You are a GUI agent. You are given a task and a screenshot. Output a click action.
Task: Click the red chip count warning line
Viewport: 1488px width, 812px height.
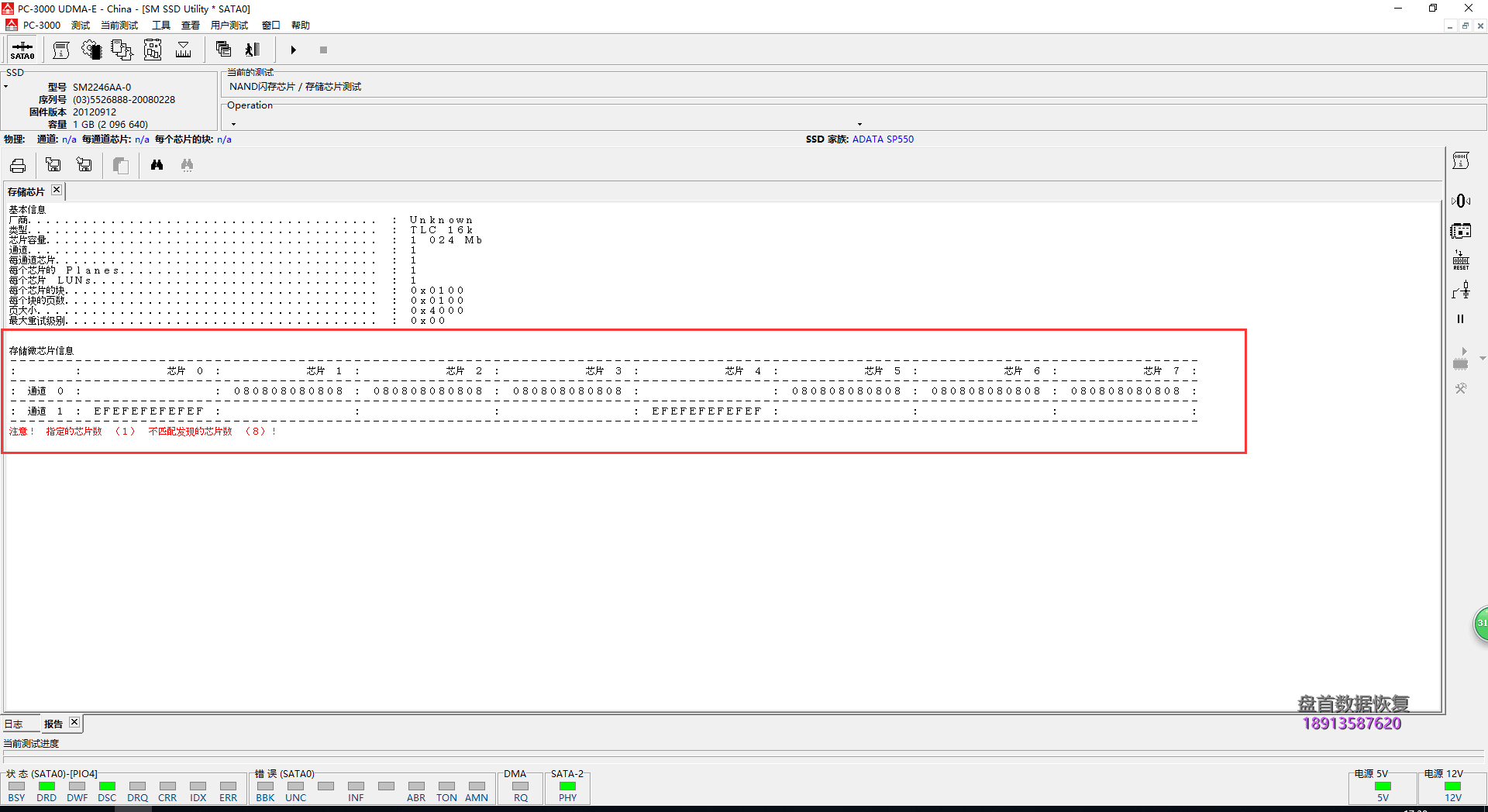pyautogui.click(x=143, y=432)
